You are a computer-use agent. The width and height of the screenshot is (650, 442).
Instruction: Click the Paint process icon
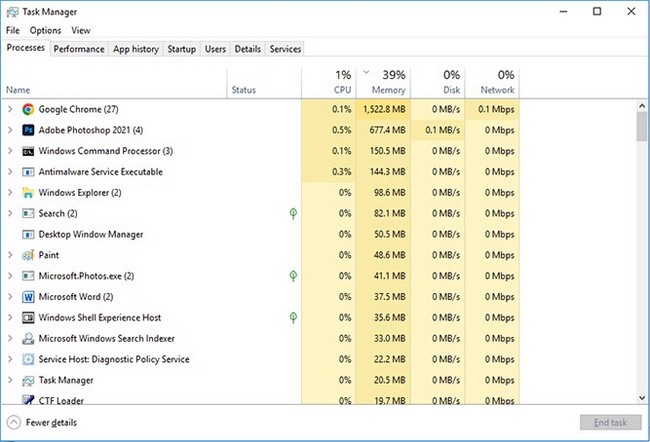click(28, 255)
